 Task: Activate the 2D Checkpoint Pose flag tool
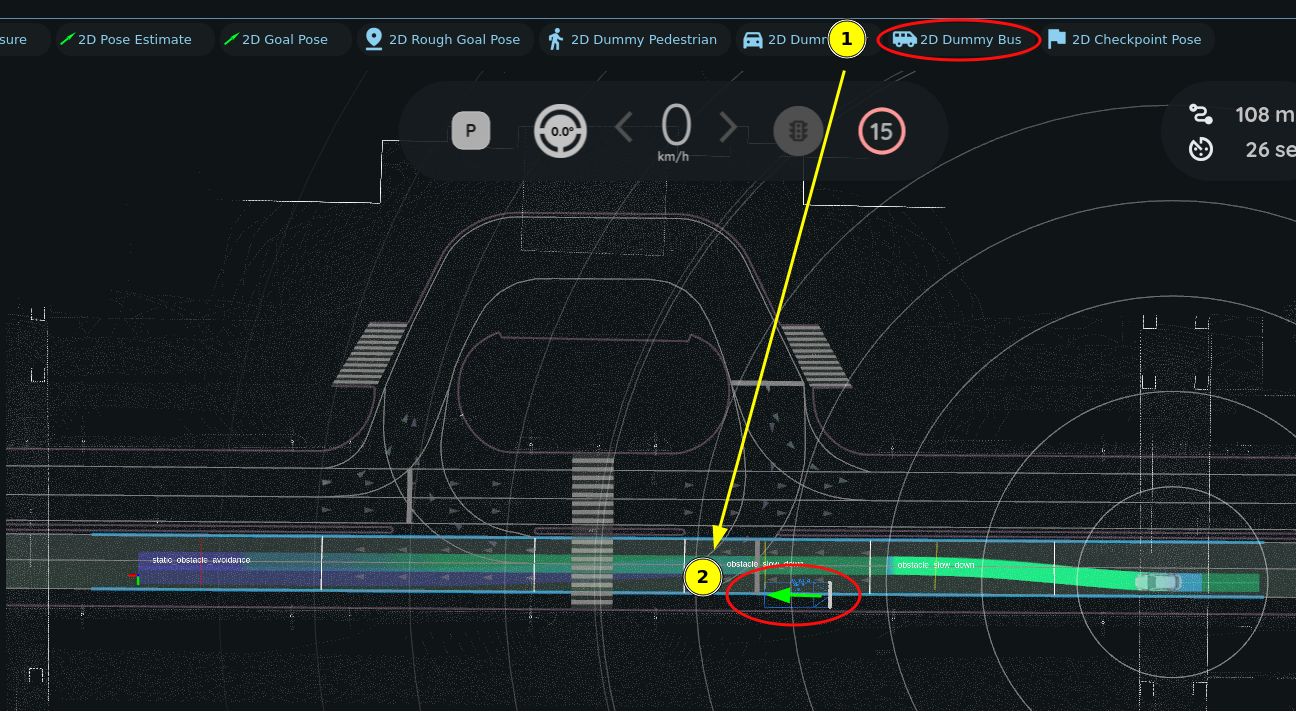click(x=1125, y=40)
